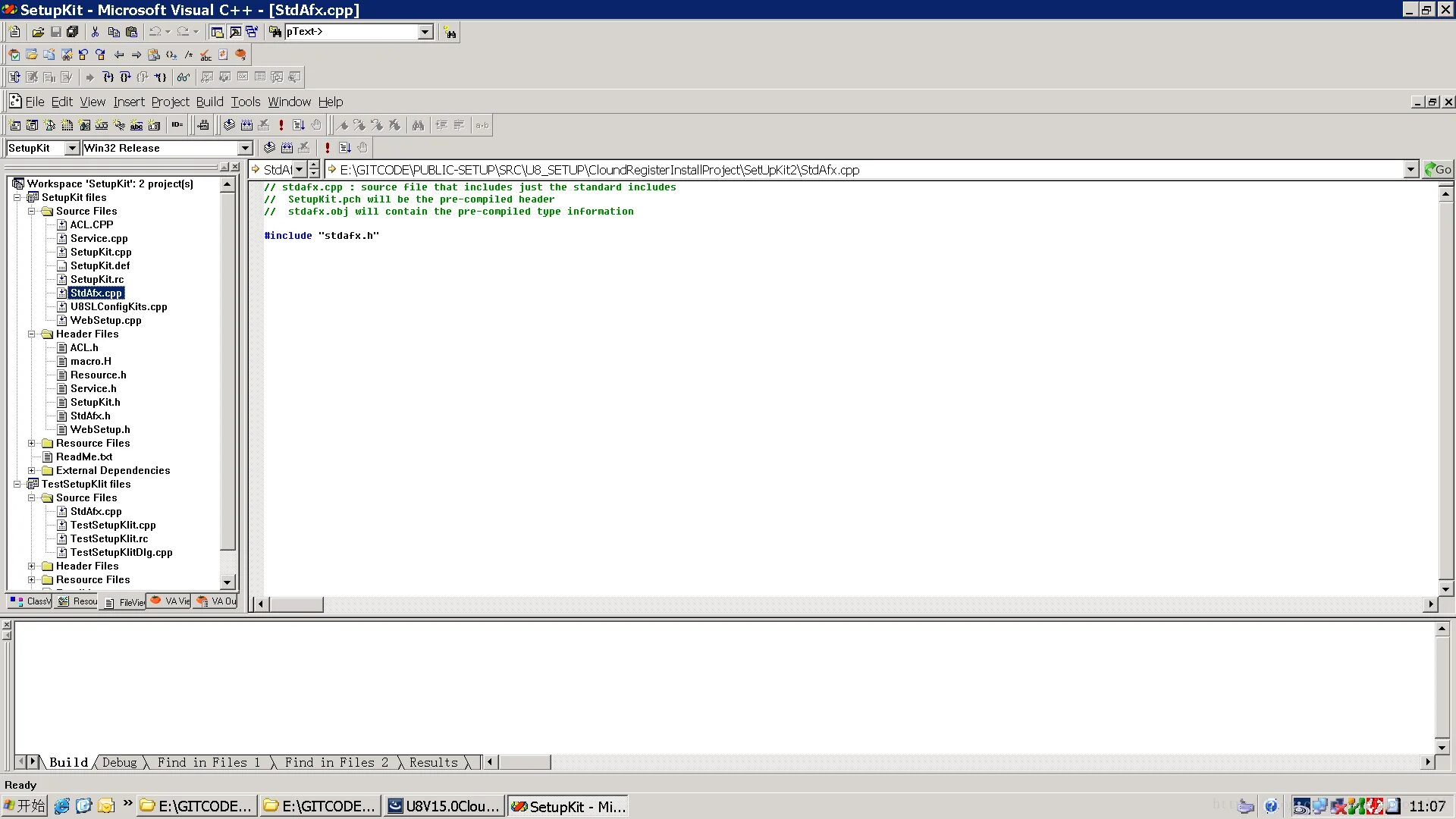The width and height of the screenshot is (1456, 819).
Task: Click the ID= resource symbols icon
Action: click(177, 125)
